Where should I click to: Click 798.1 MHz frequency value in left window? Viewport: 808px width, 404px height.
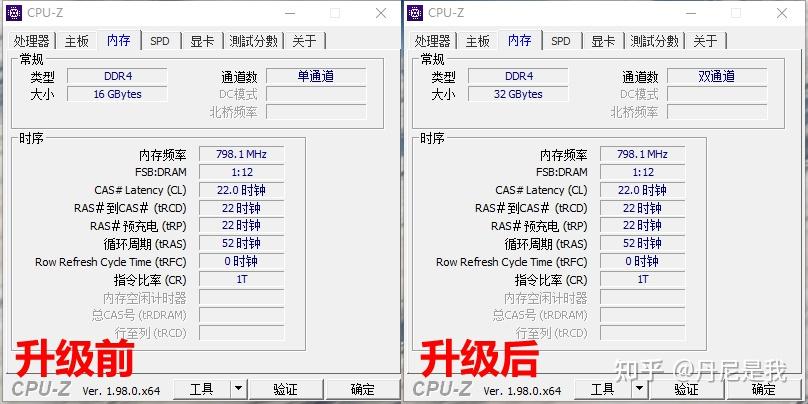(x=242, y=154)
